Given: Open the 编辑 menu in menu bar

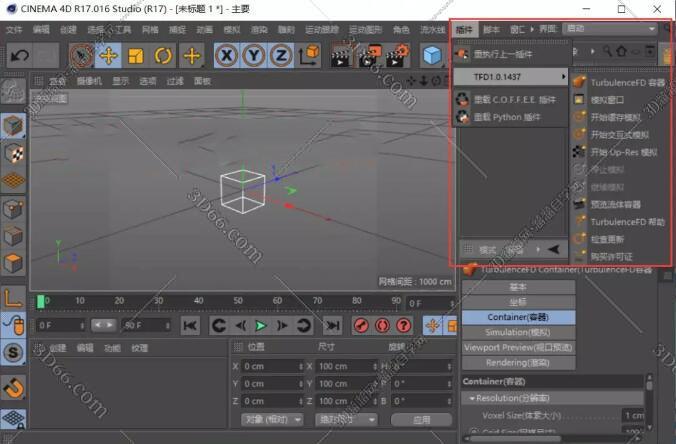Looking at the screenshot, I should 41,29.
